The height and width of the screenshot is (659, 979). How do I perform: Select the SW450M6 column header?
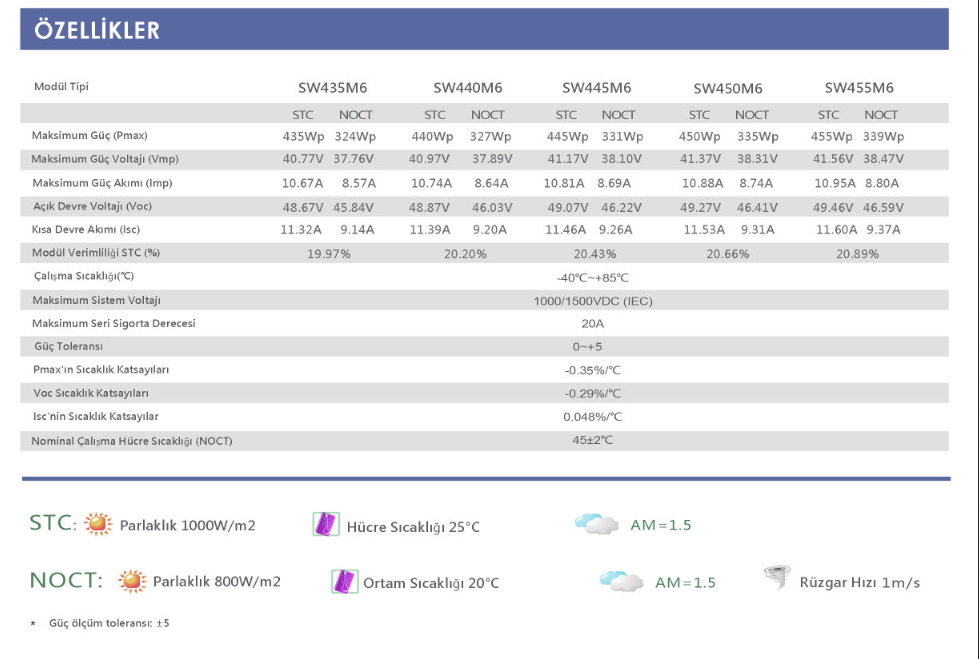pyautogui.click(x=728, y=89)
